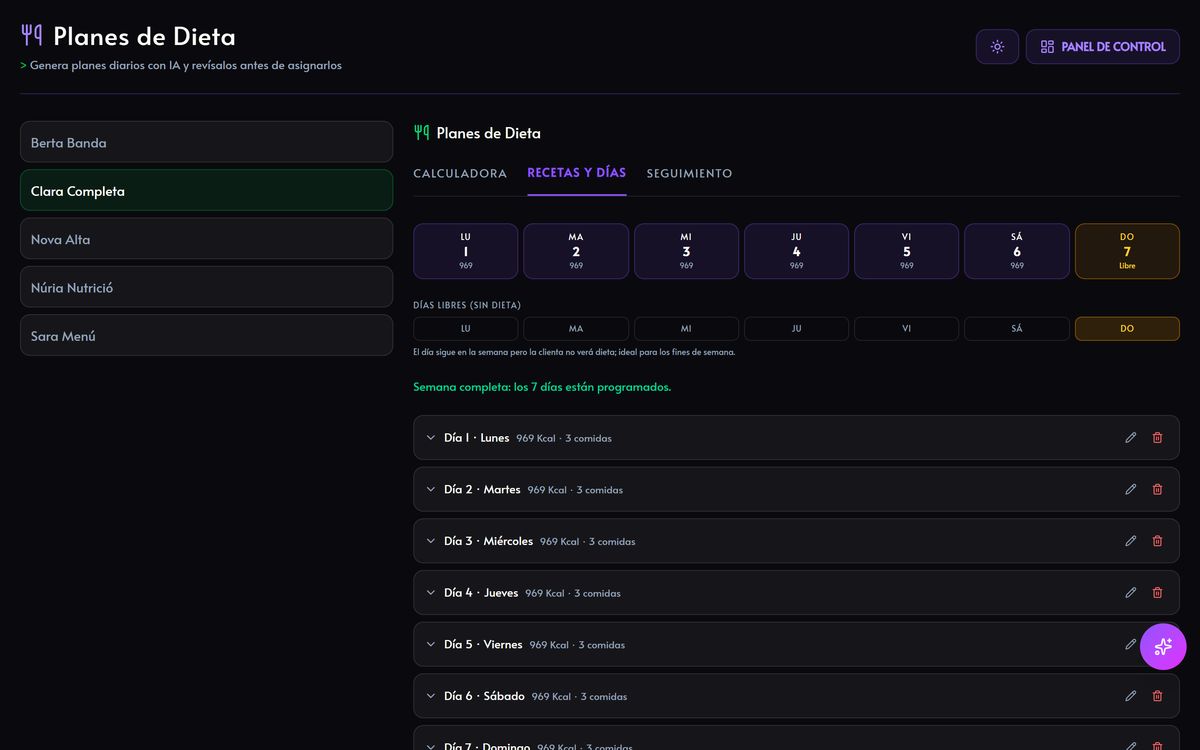This screenshot has height=750, width=1200.
Task: Mark LU as a free day
Action: click(x=466, y=329)
